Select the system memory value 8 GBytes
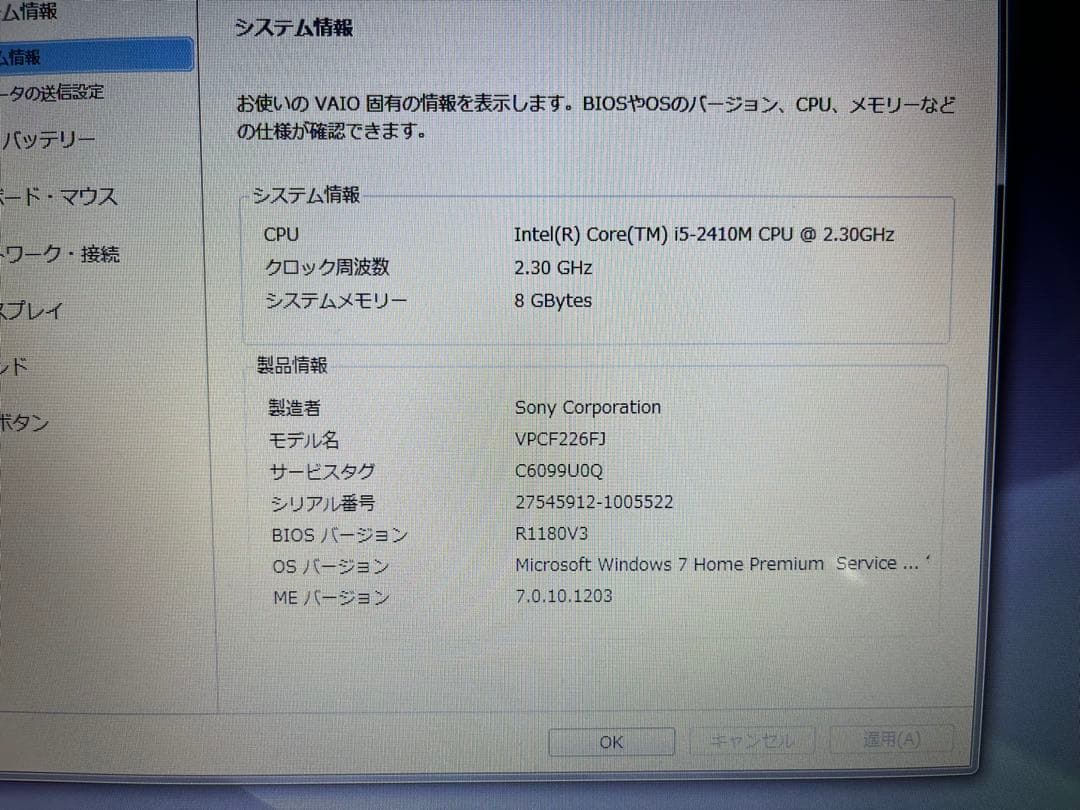1080x810 pixels. tap(553, 301)
